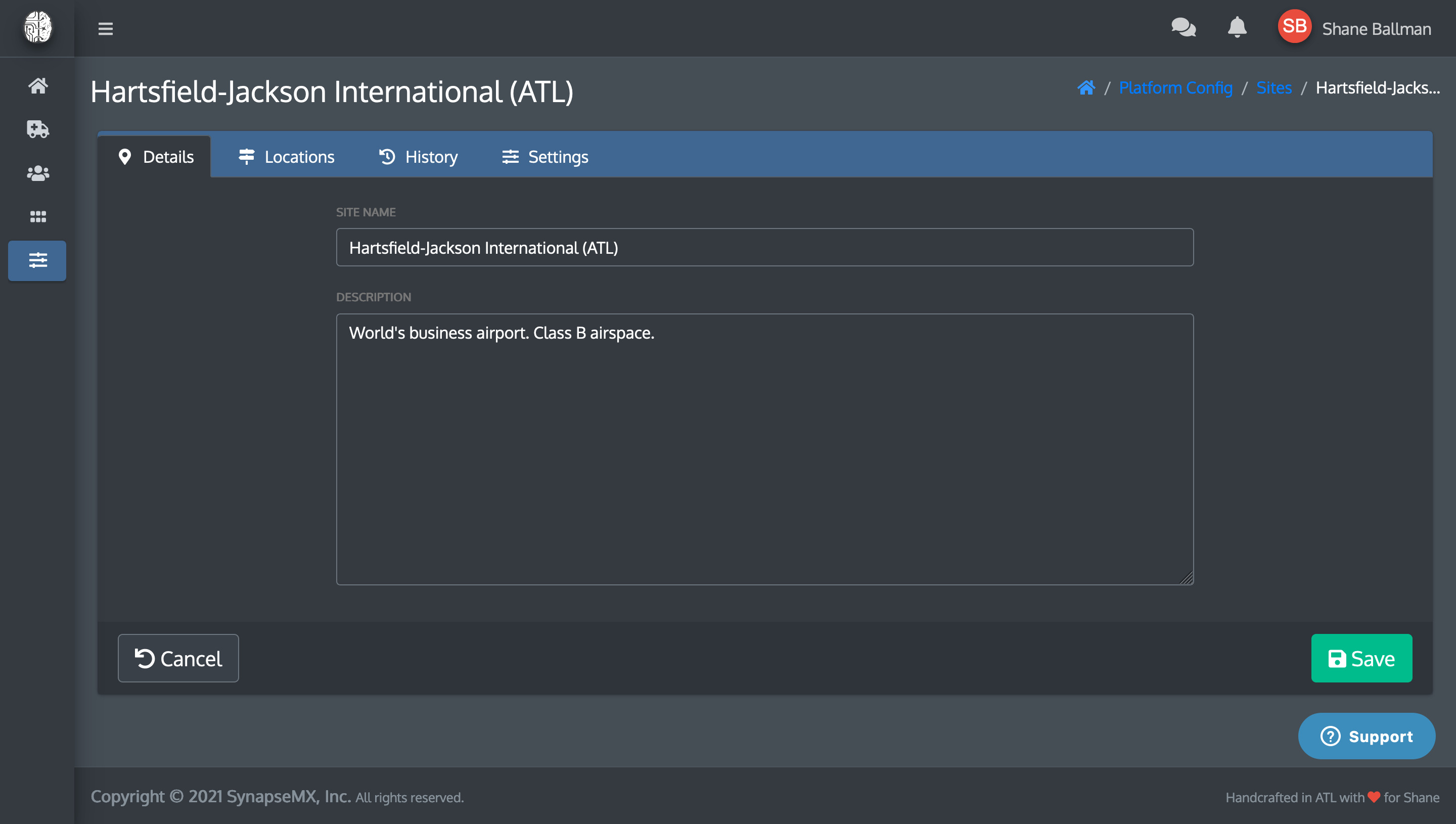
Task: Click the breadcrumb home icon
Action: [x=1086, y=88]
